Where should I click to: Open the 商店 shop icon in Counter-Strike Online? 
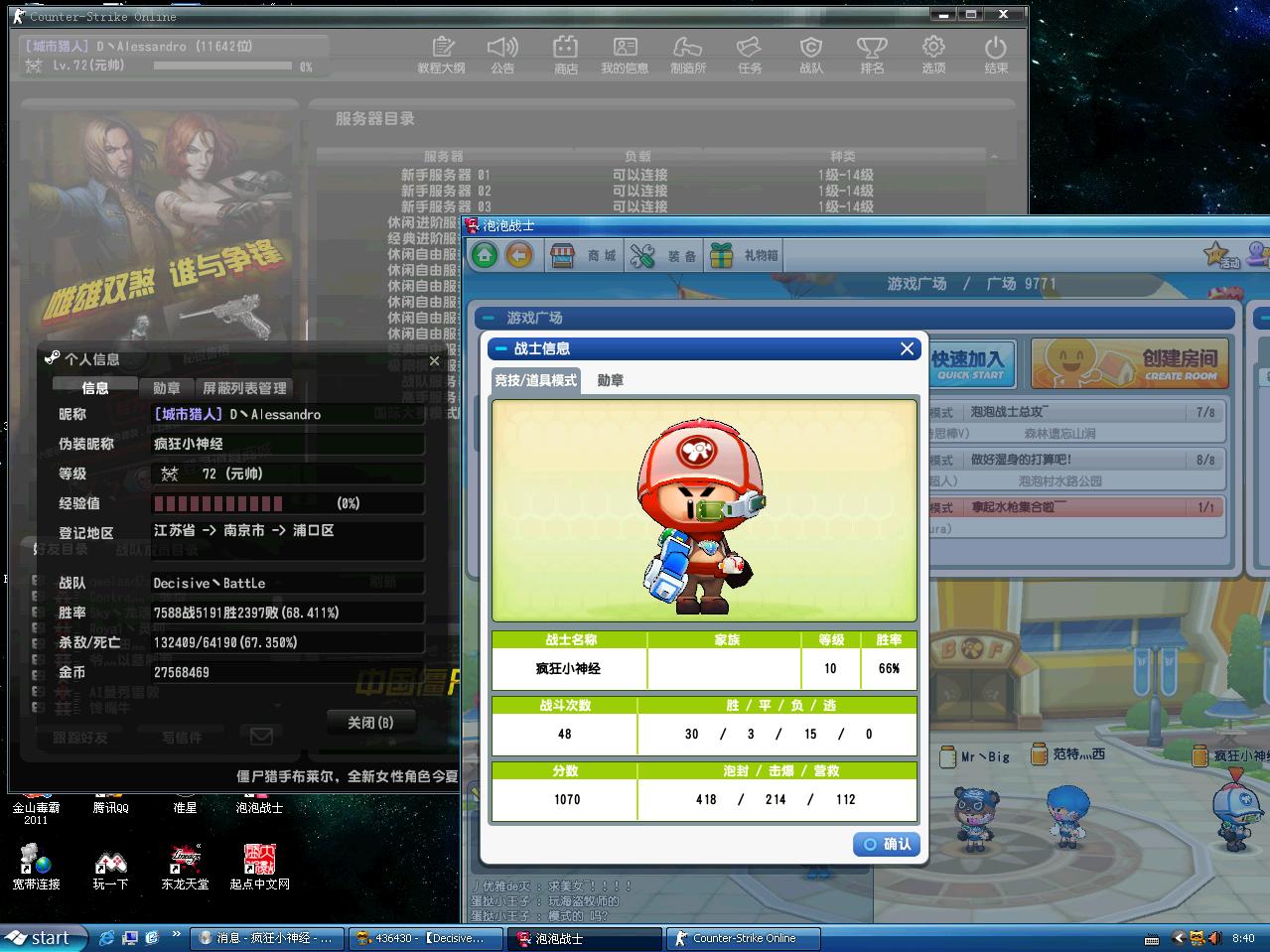pos(565,55)
